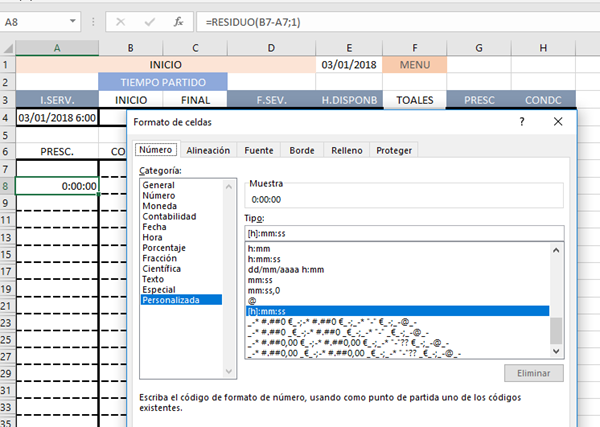Click the Tipo format code input field
Viewport: 600px width, 427px height.
pos(403,234)
